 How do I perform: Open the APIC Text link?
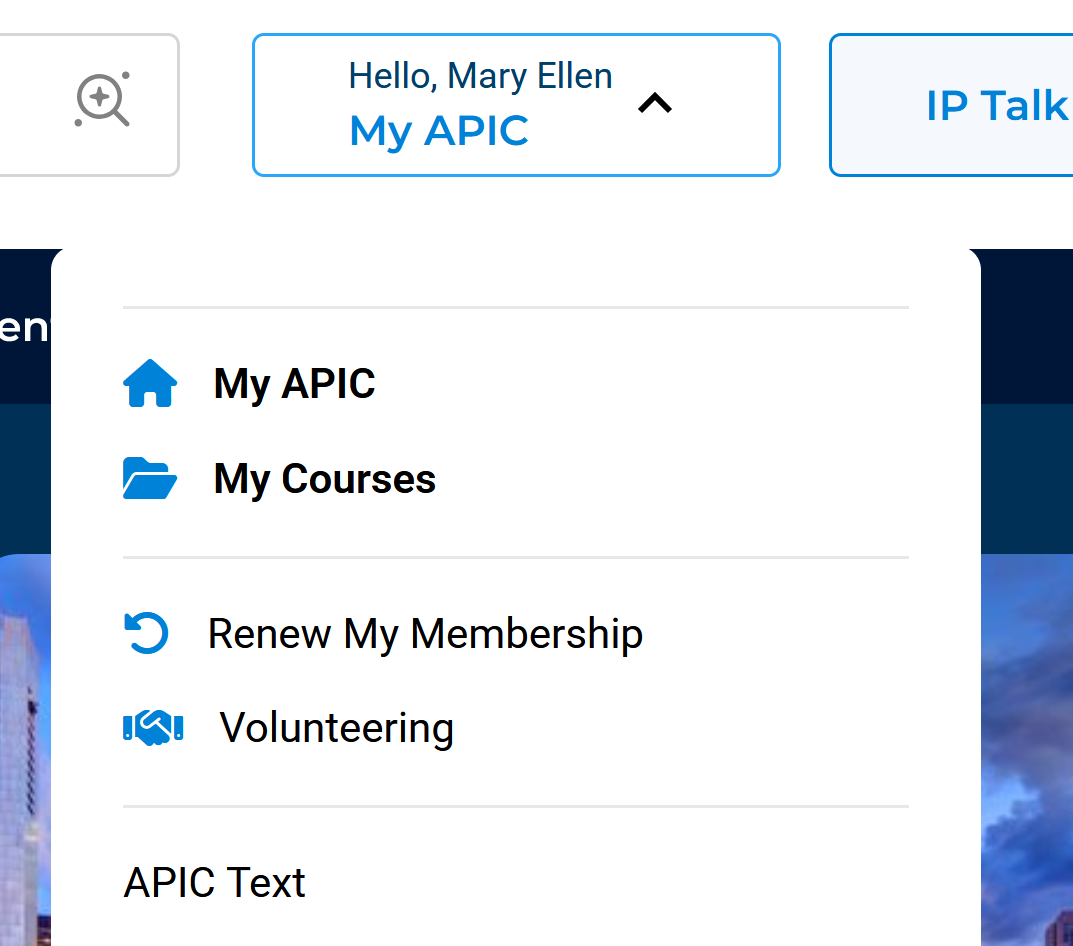click(x=214, y=882)
